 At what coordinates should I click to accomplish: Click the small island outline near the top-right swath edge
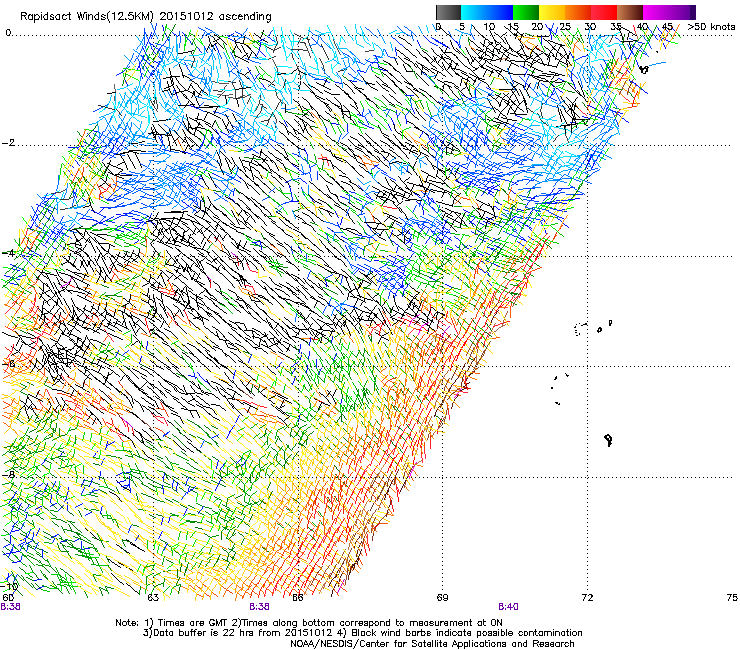644,69
